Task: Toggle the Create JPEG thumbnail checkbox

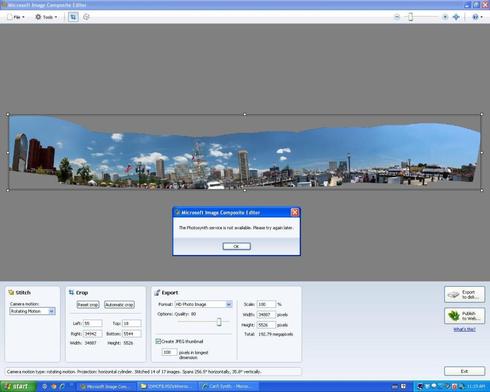Action: coord(158,341)
